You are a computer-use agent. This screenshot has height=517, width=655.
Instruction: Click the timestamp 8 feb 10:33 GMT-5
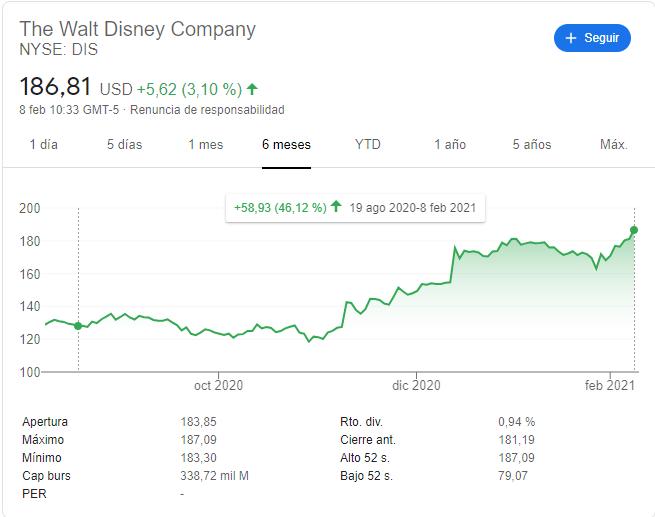coord(69,110)
